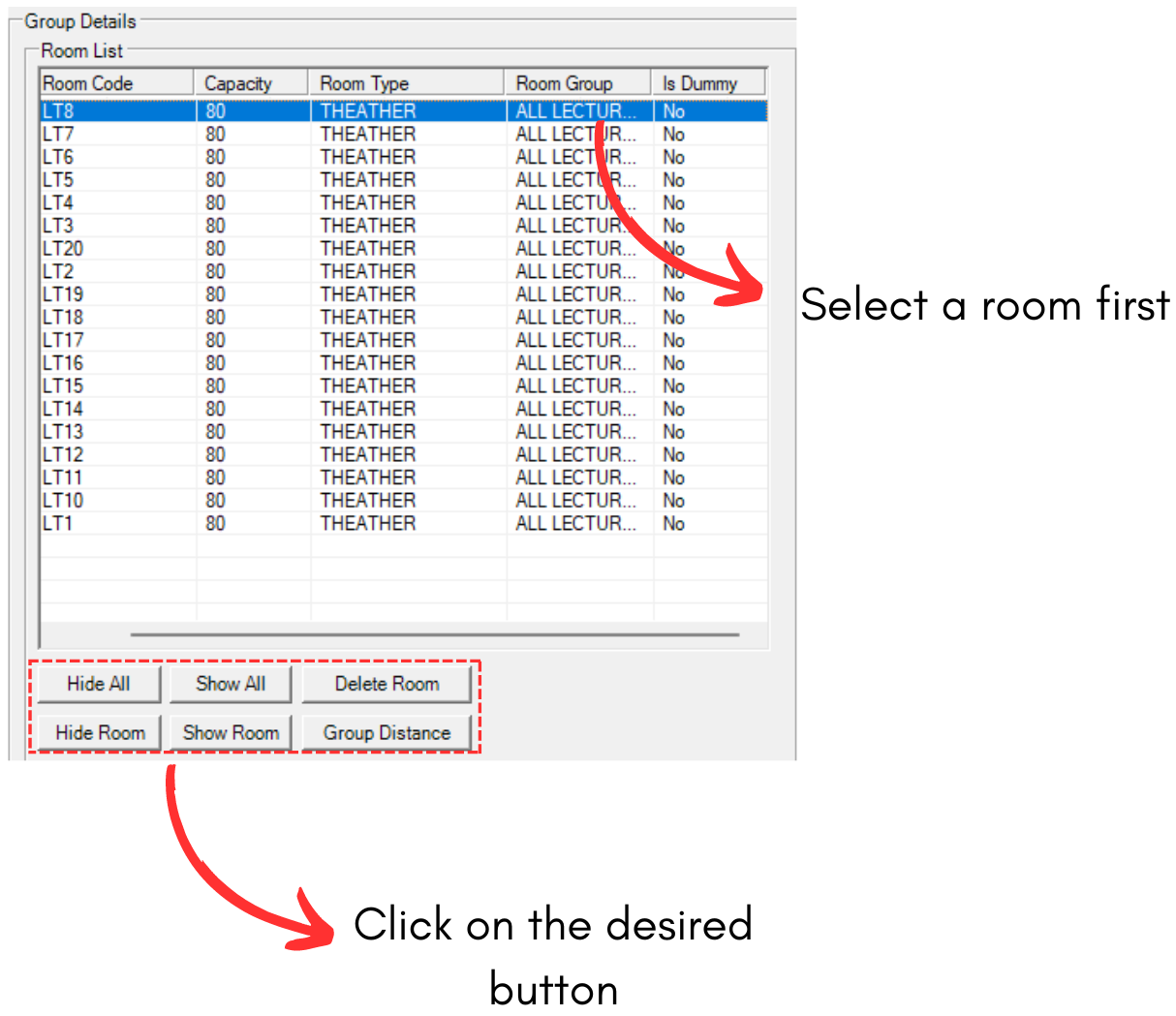Click the Delete Room button
1176x1016 pixels.
(x=387, y=684)
